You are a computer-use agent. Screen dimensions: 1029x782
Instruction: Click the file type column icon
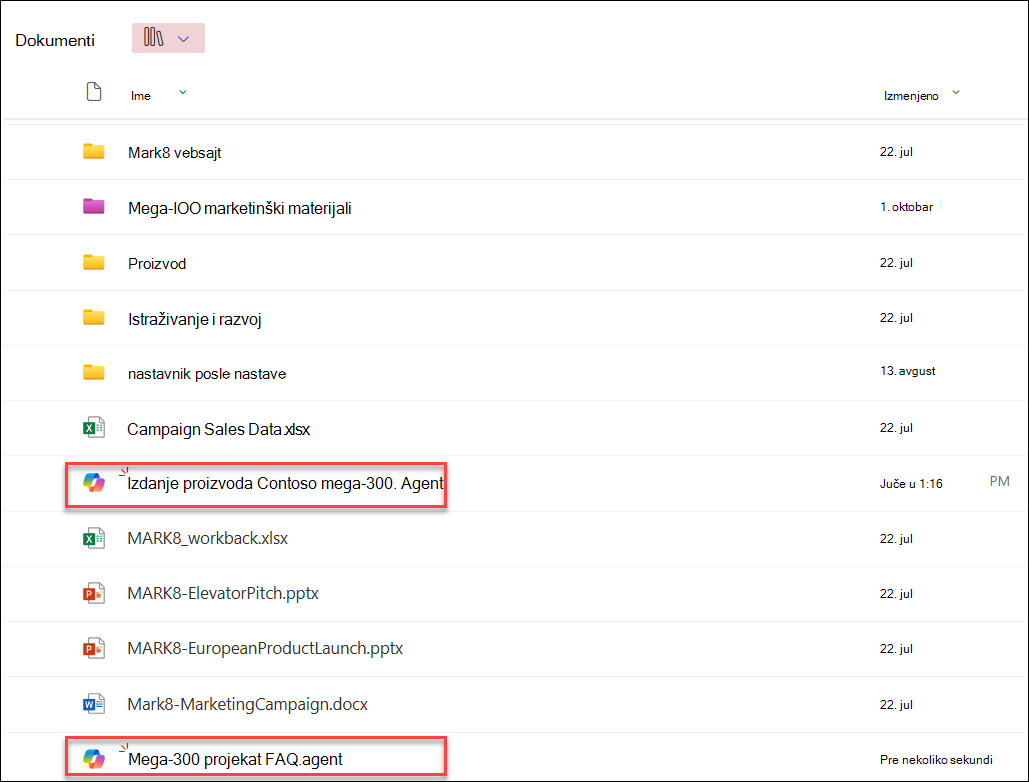(x=94, y=92)
